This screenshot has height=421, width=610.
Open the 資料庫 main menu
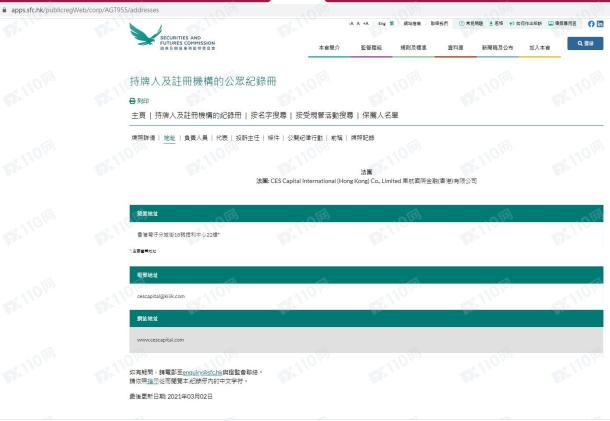click(x=455, y=47)
